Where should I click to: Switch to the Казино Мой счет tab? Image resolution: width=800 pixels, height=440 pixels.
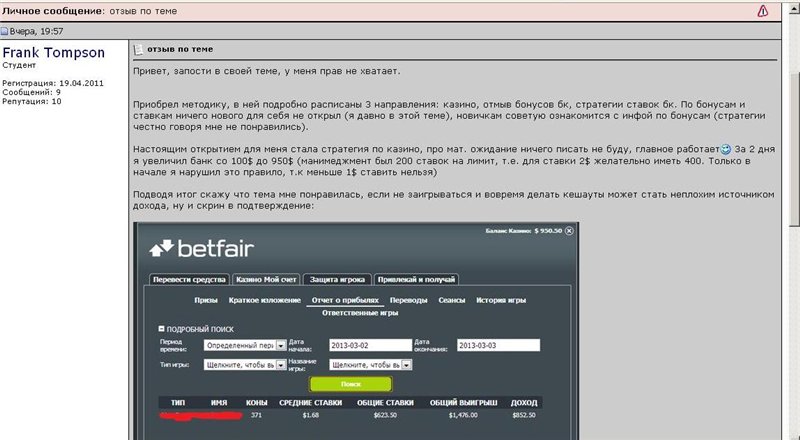[x=266, y=279]
